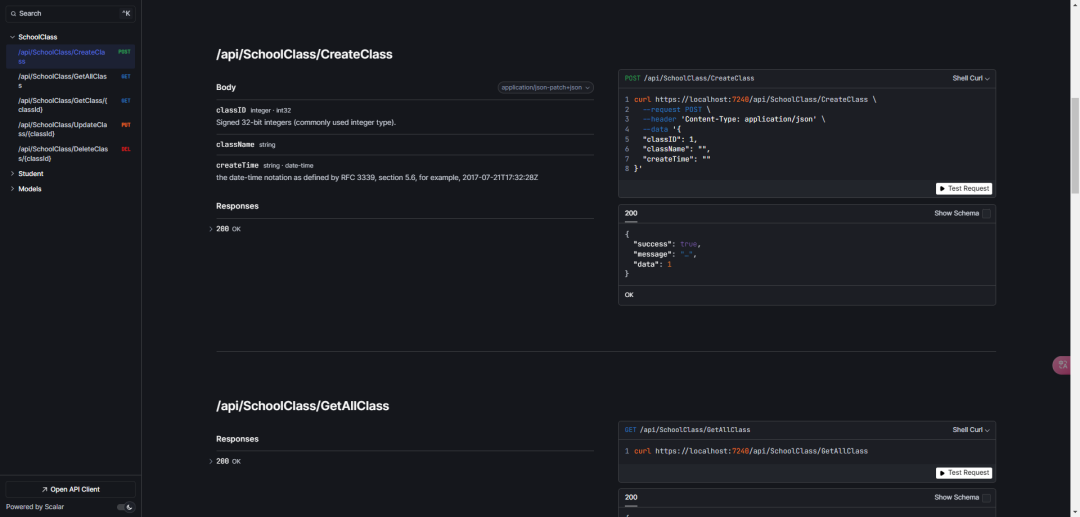
Task: Click the arrow icon on Open API Client
Action: pos(44,490)
